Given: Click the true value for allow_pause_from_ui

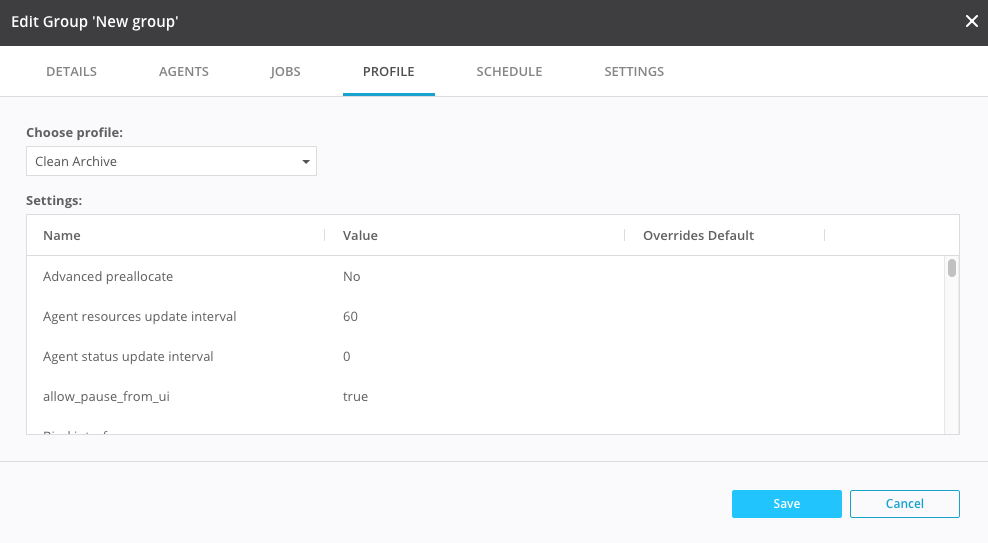Looking at the screenshot, I should point(355,396).
